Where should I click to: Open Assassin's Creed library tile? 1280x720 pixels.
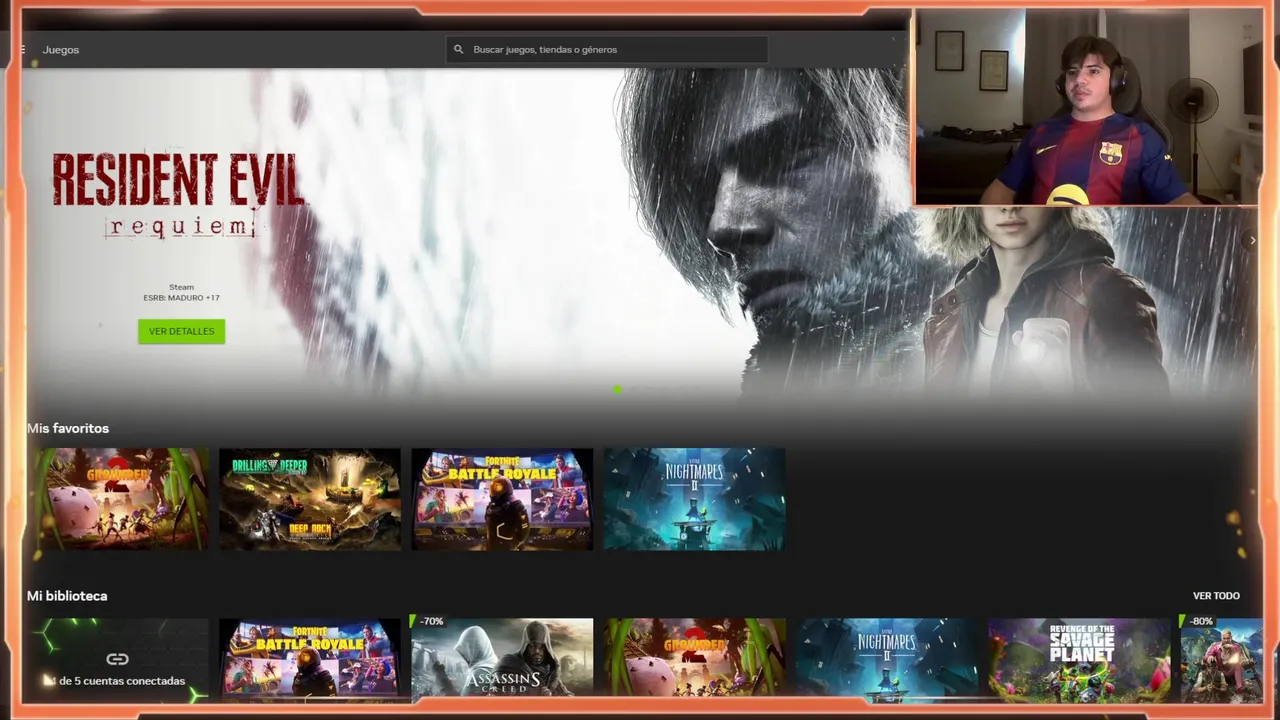[502, 657]
